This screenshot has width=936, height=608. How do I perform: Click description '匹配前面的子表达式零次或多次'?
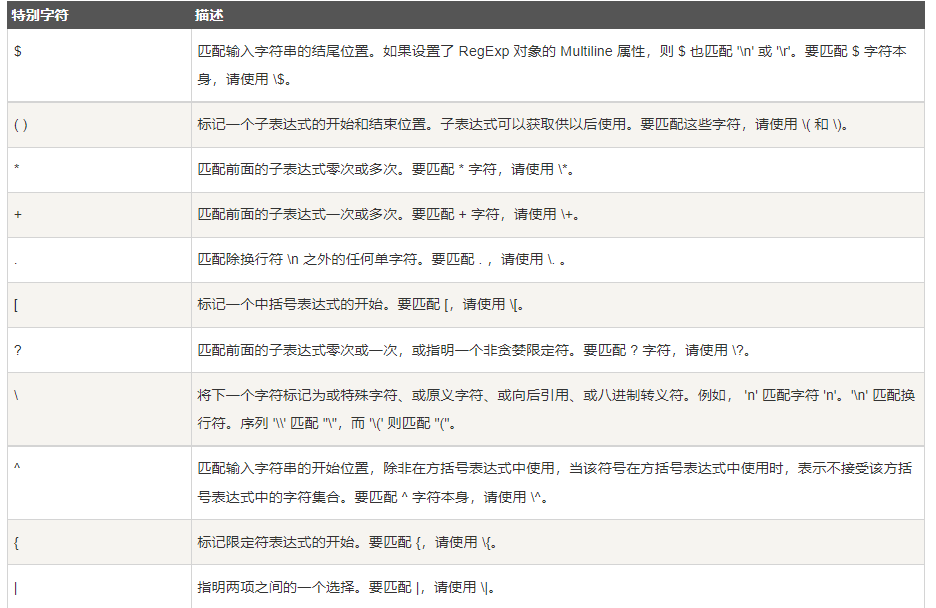(558, 169)
